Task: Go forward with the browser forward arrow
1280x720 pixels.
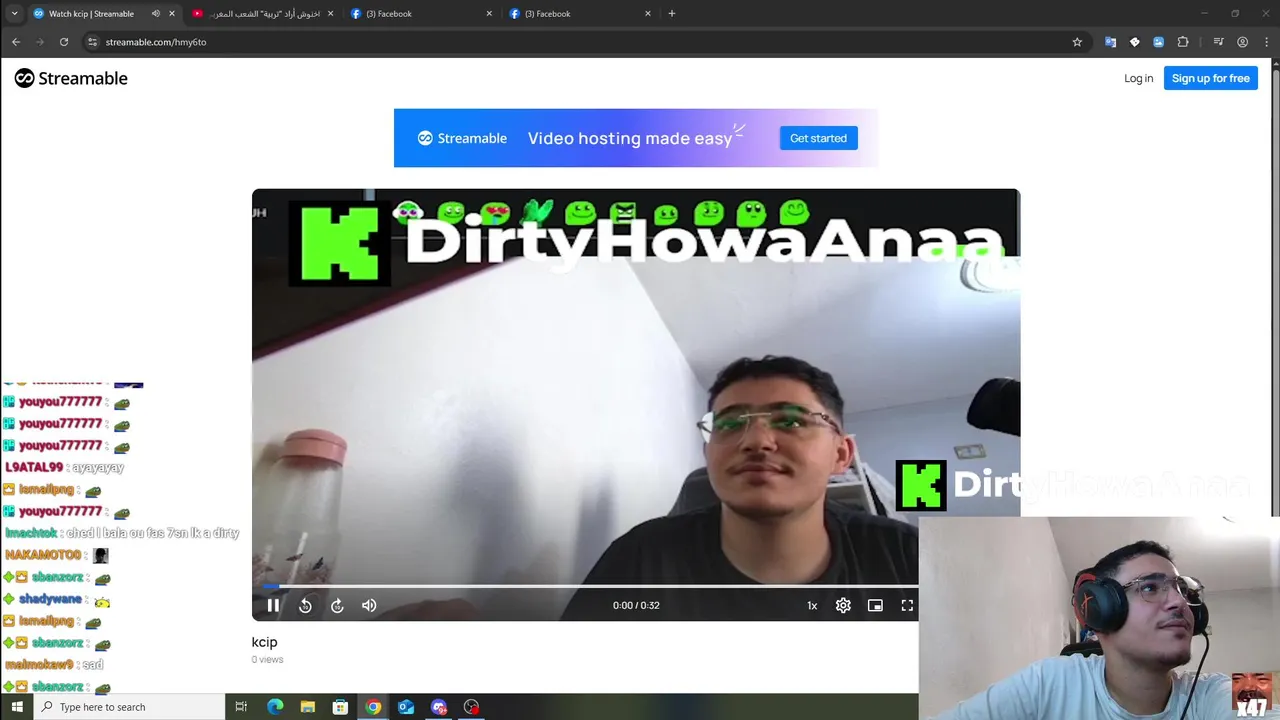Action: coord(40,42)
